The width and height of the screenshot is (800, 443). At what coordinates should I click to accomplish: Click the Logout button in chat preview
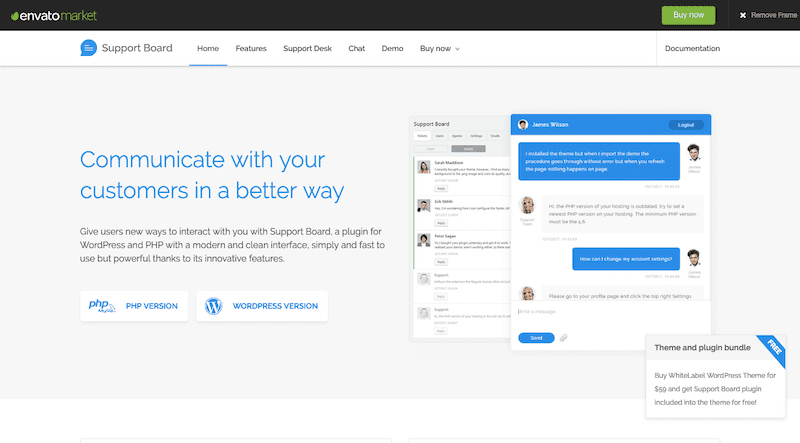coord(686,125)
